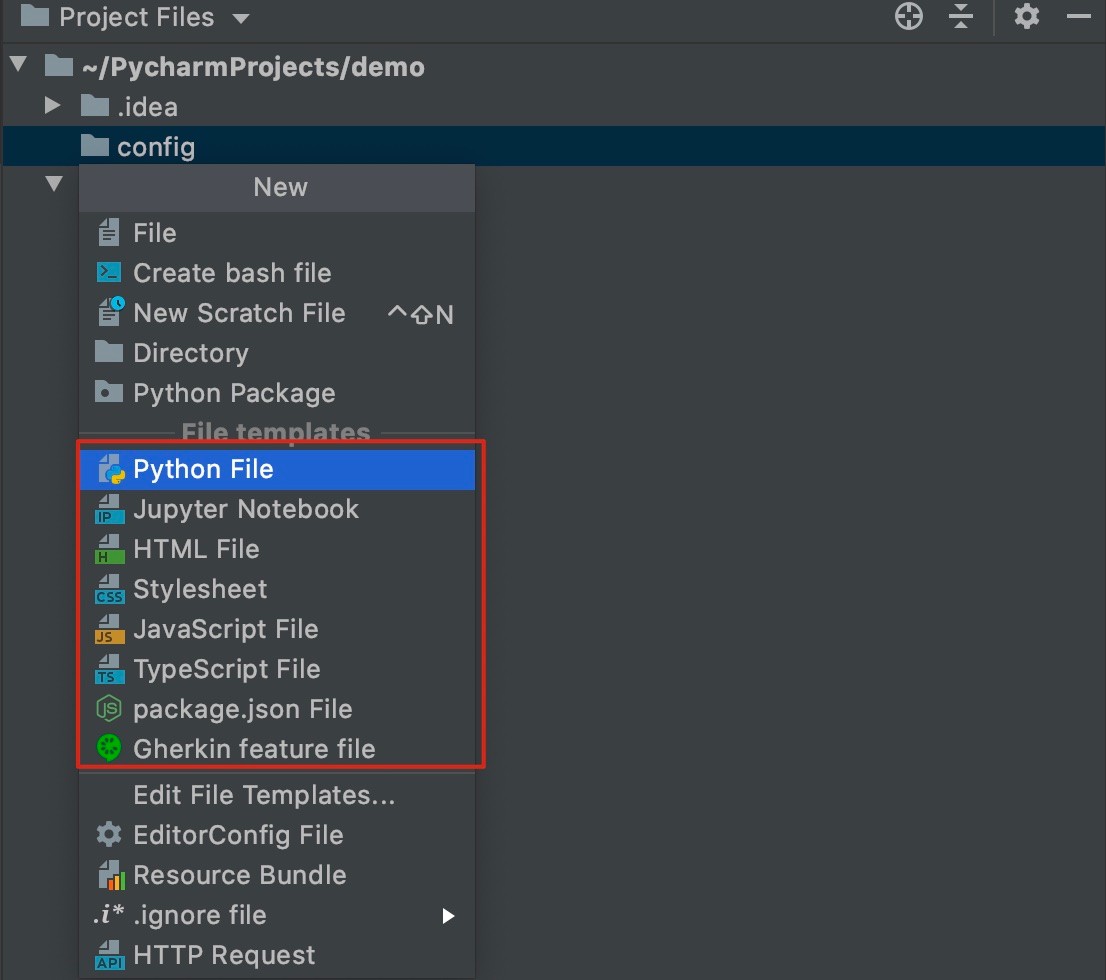Click the demo project folder icon

(59, 66)
